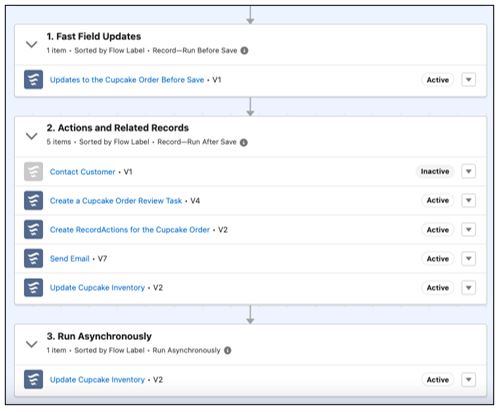503x412 pixels.
Task: Click the Inactive status badge for Contact Customer
Action: pos(435,171)
